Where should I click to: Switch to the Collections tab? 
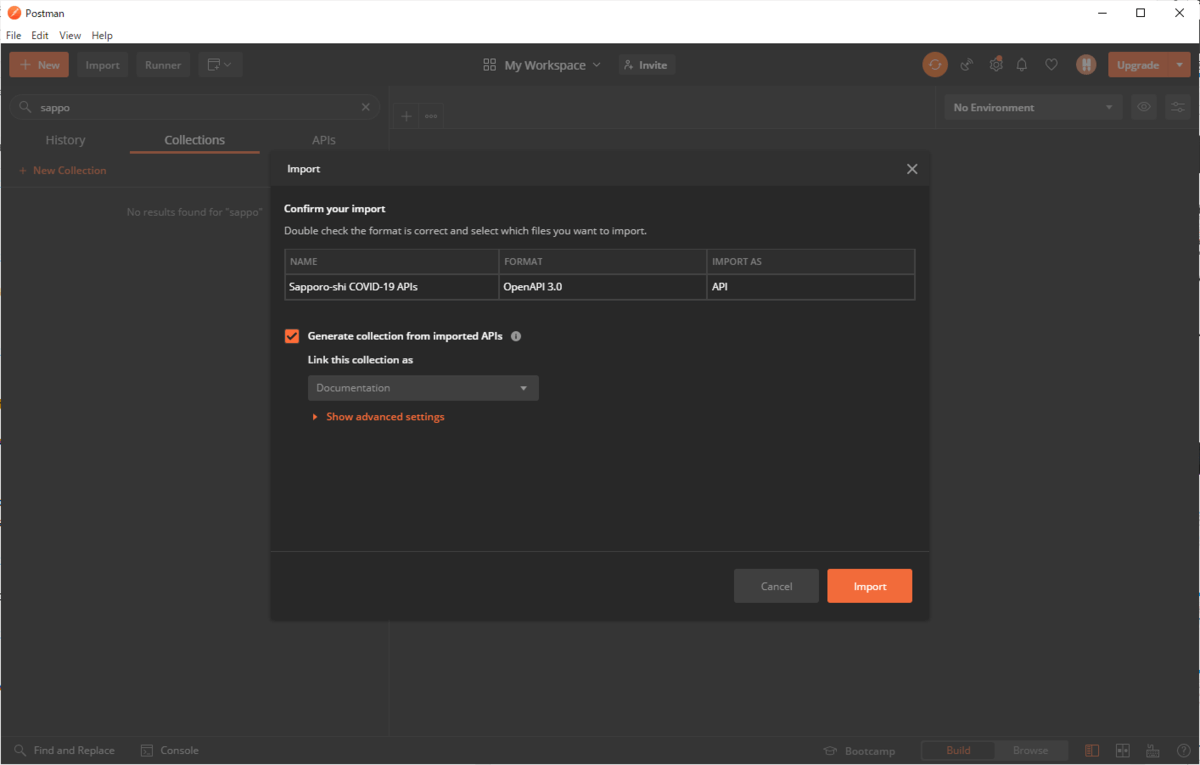coord(195,140)
